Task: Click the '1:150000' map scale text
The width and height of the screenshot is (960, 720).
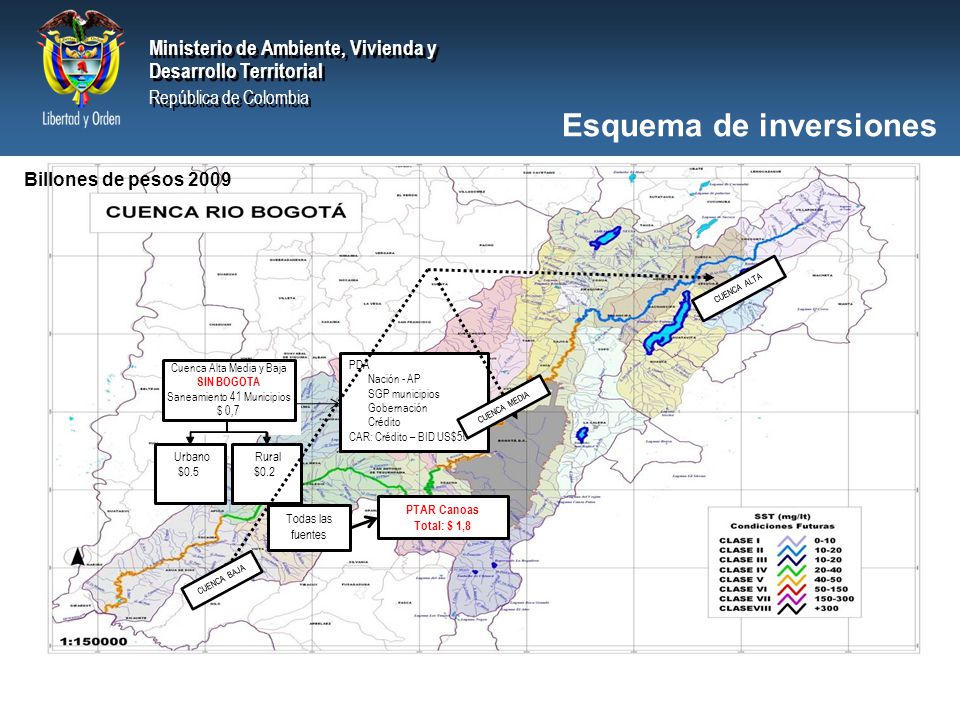Action: click(94, 642)
